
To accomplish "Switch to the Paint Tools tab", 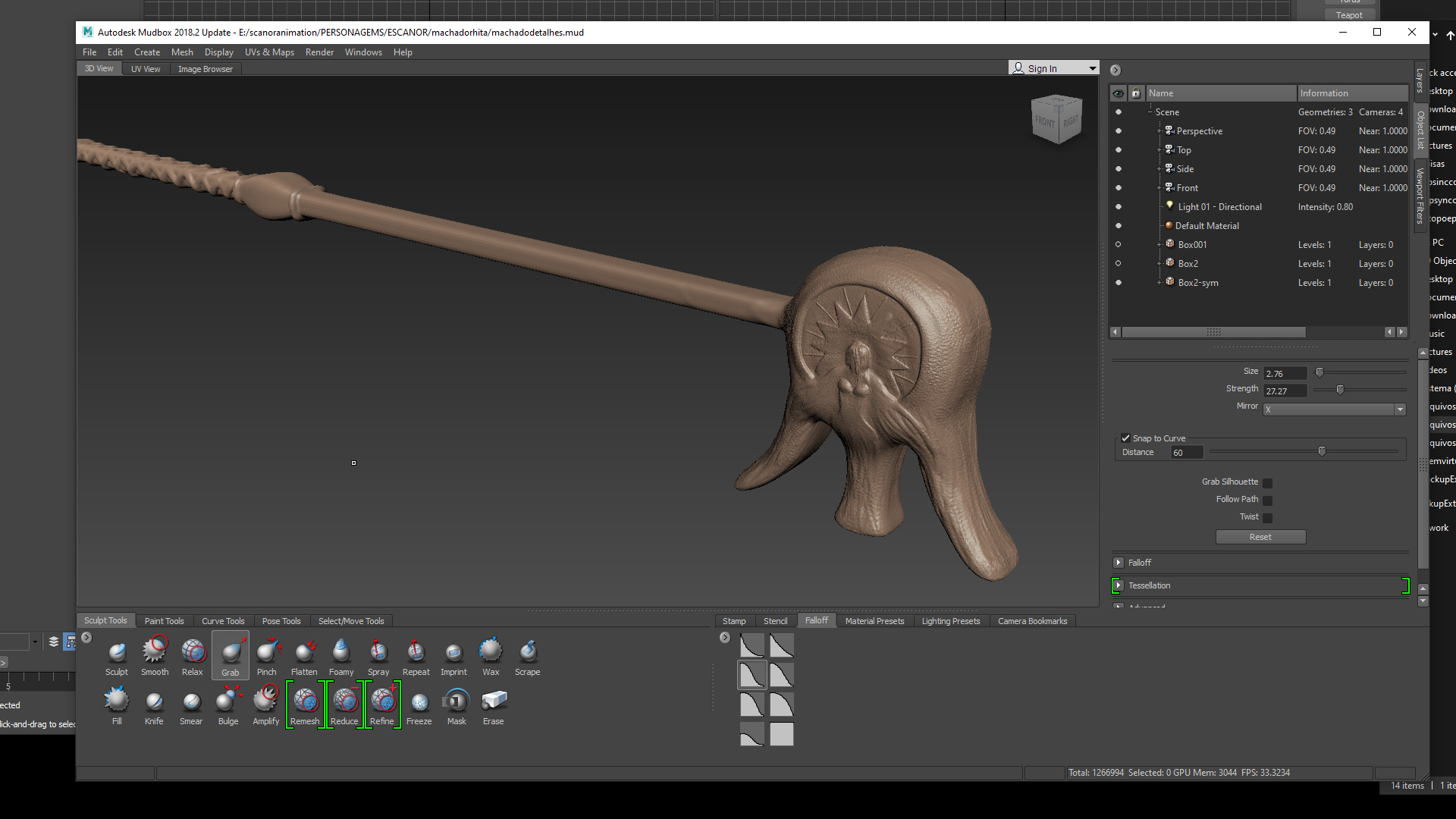I will click(164, 621).
